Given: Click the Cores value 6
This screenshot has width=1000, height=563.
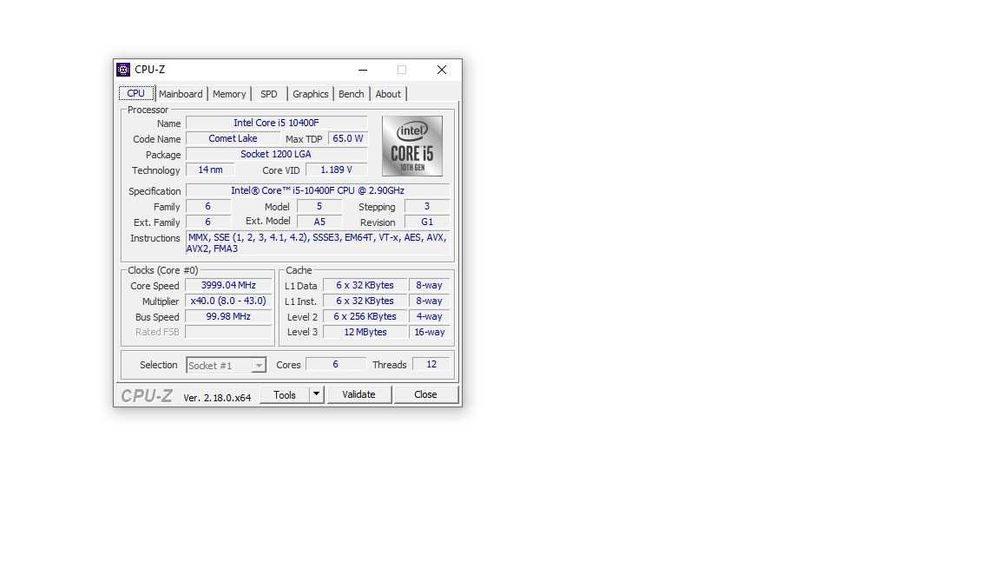Looking at the screenshot, I should pos(335,365).
